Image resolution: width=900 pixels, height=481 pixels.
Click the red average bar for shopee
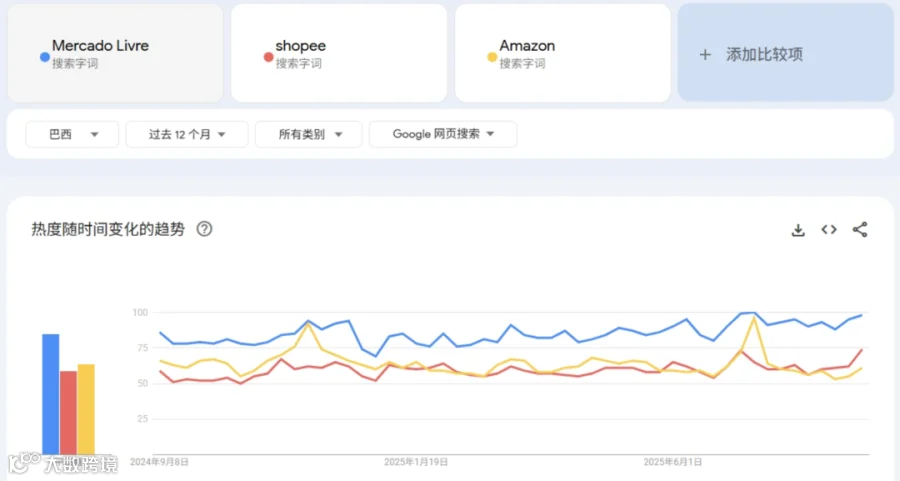point(68,413)
